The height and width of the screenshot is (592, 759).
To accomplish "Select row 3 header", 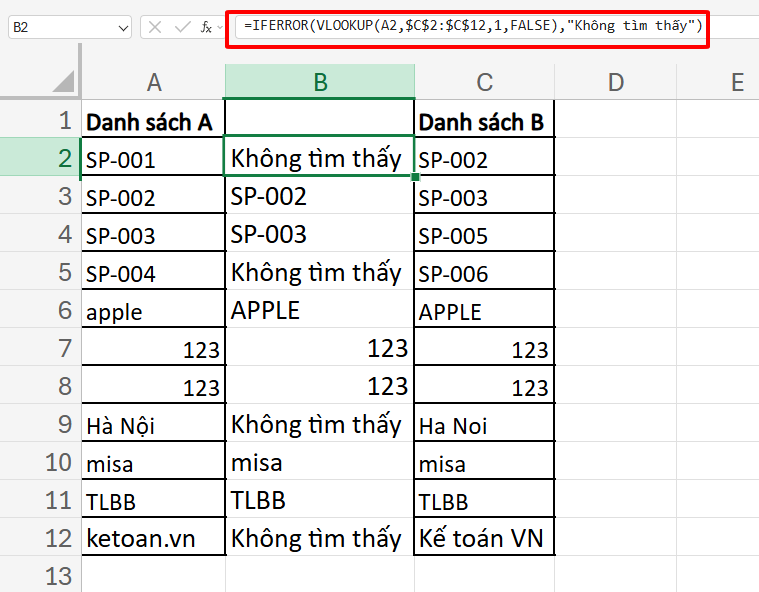I will coord(41,196).
